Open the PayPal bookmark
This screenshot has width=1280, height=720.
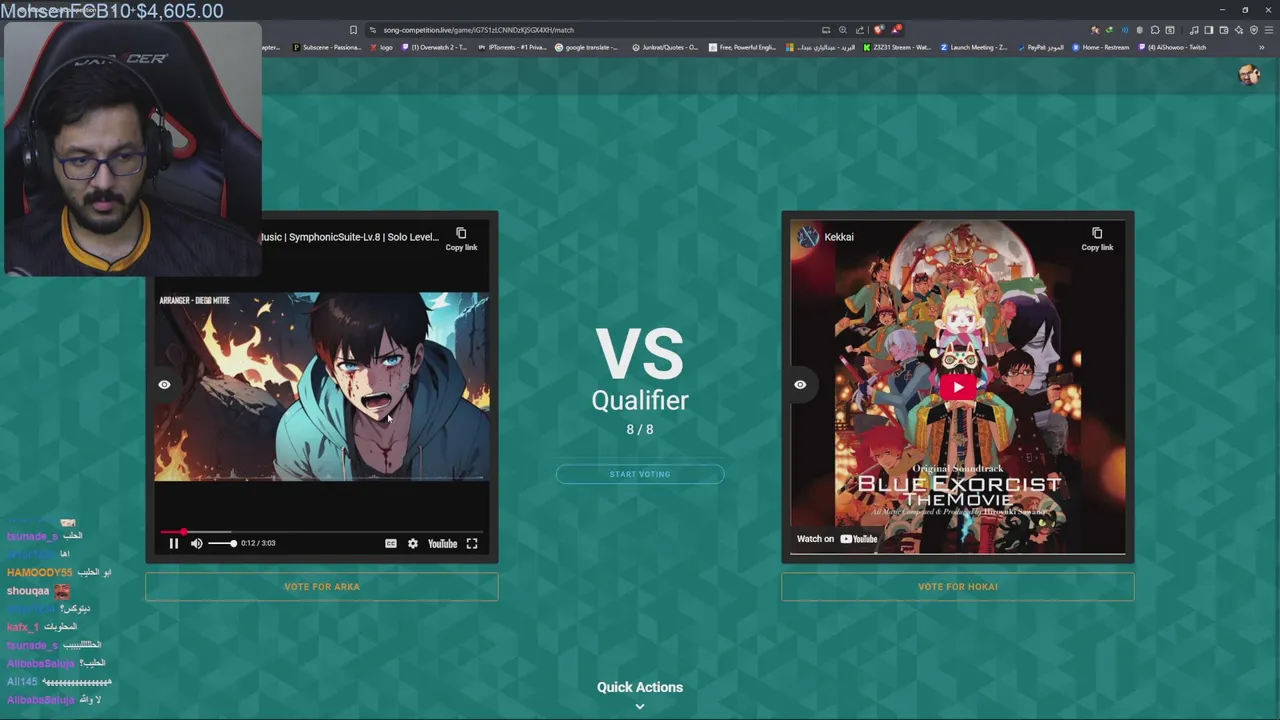coord(1040,47)
